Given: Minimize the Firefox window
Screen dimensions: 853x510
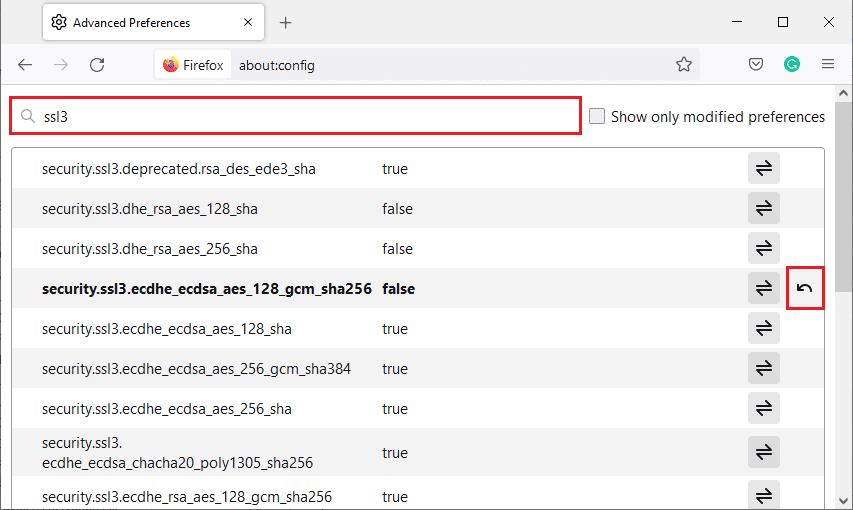Looking at the screenshot, I should (x=737, y=22).
